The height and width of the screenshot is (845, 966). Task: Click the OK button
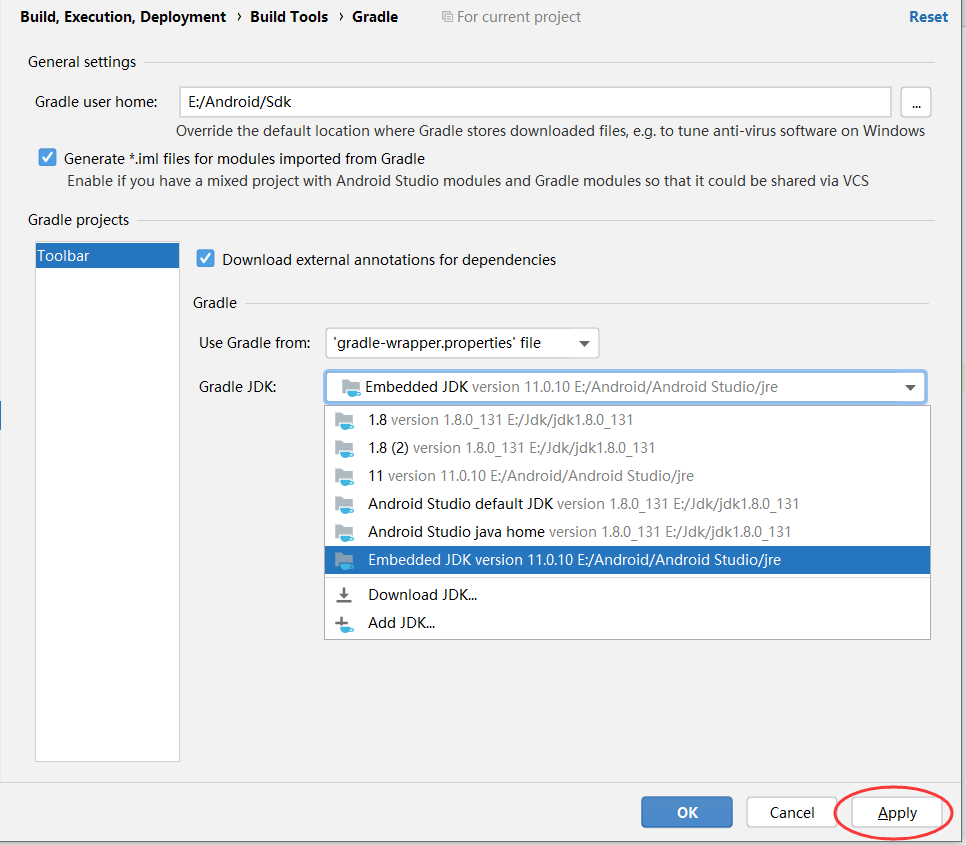(x=687, y=812)
